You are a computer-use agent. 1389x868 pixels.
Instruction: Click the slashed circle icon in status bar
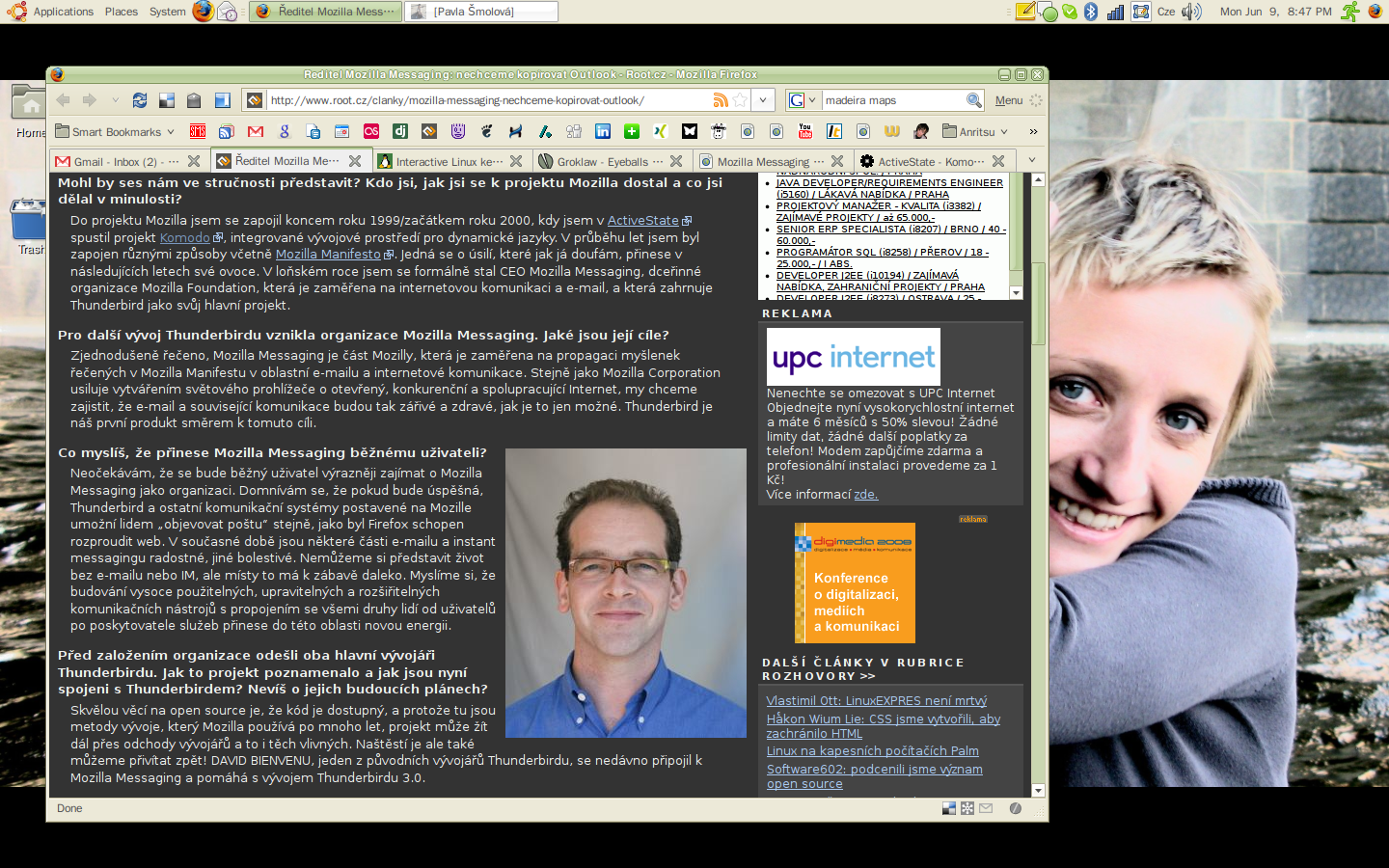(x=1015, y=808)
